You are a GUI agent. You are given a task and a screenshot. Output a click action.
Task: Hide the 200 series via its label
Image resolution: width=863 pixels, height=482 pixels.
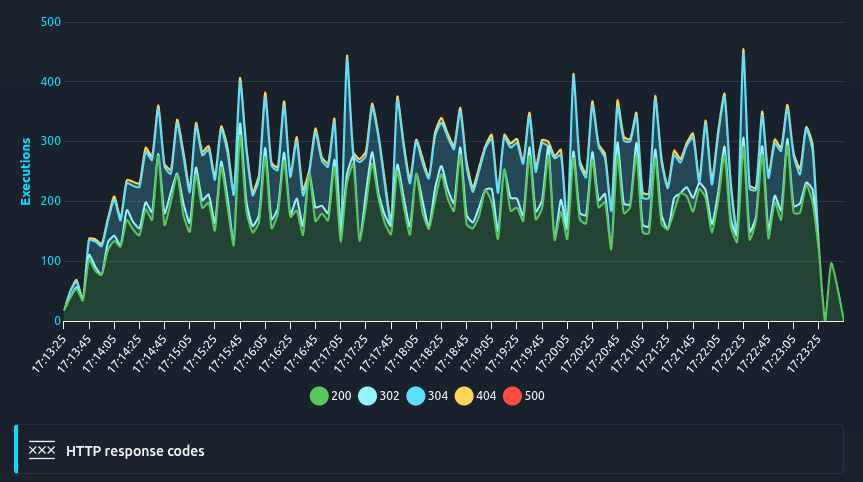341,396
